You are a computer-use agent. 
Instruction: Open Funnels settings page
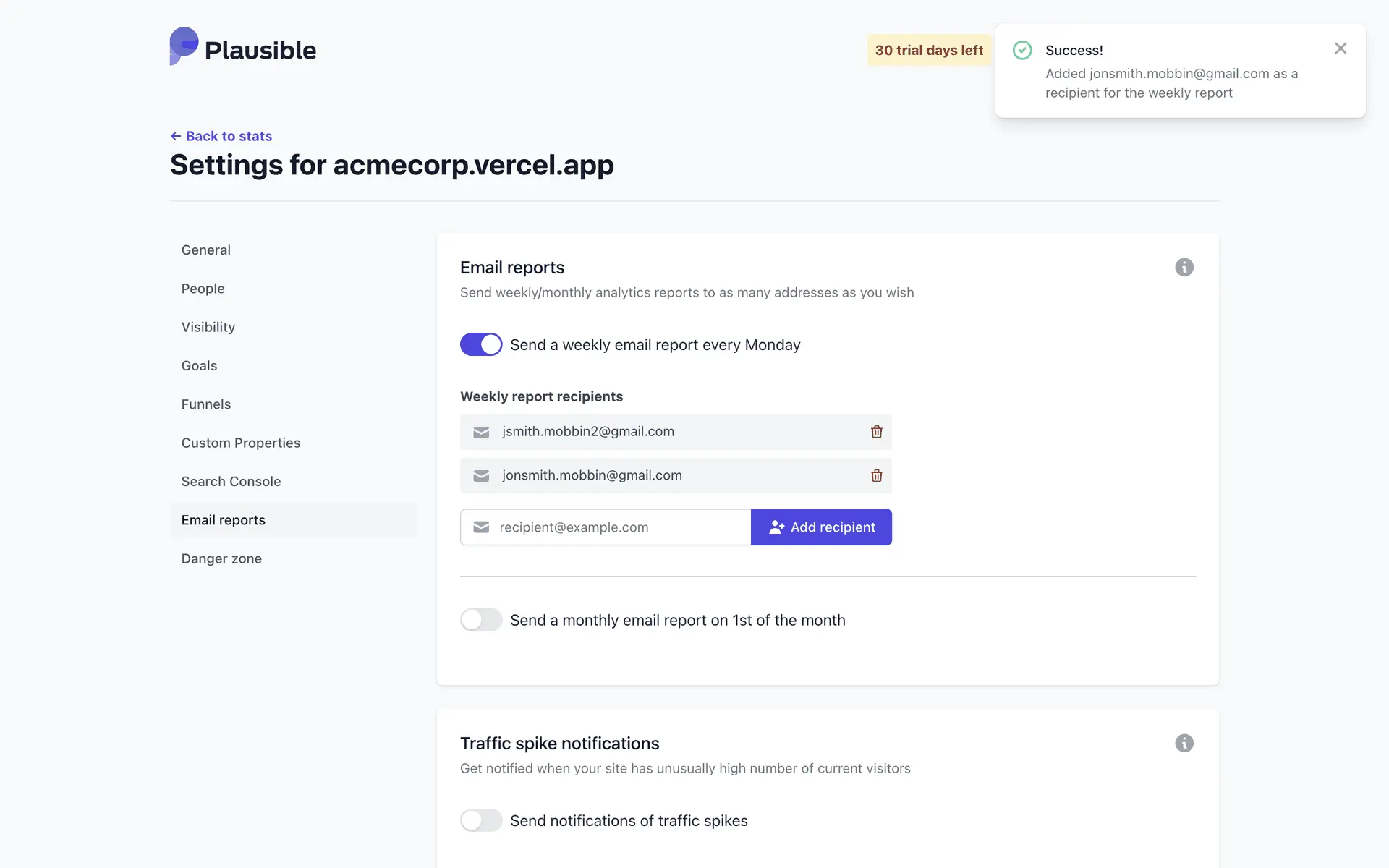(x=206, y=404)
